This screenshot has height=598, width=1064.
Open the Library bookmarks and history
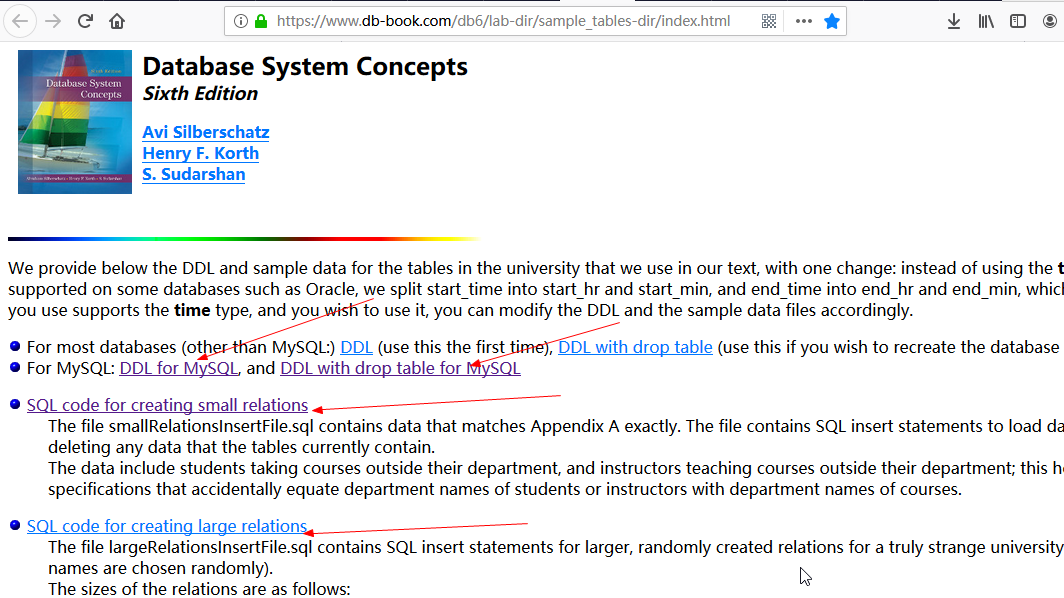point(986,21)
